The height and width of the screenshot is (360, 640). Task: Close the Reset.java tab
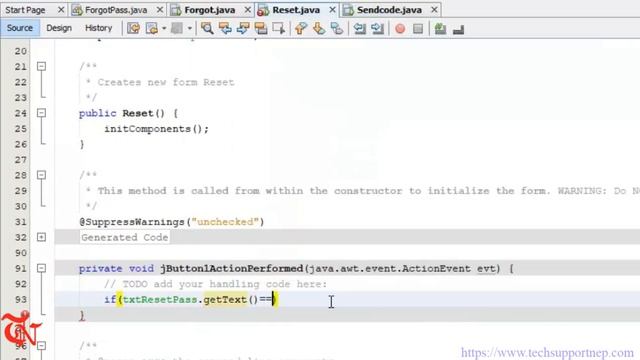point(332,10)
